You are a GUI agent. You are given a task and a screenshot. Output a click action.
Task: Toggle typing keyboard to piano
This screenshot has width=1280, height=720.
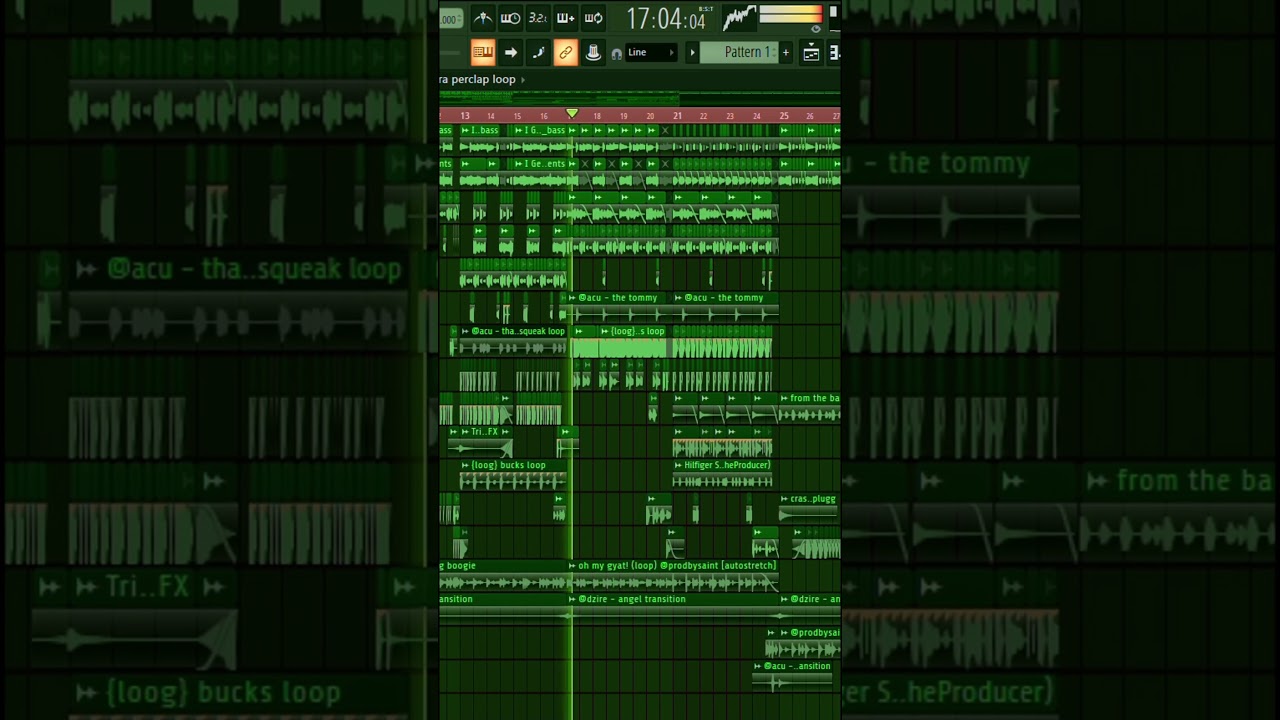[483, 52]
